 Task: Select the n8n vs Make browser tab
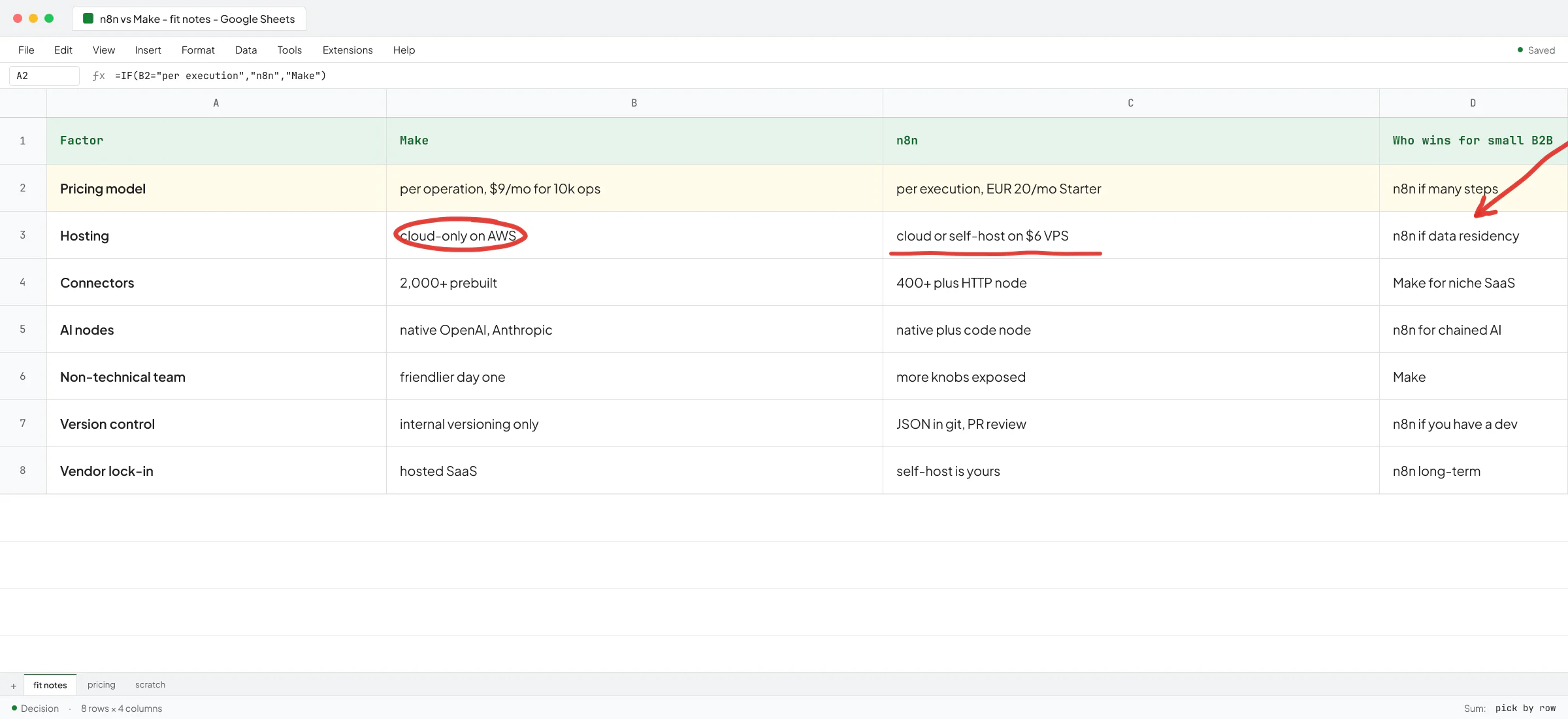click(189, 19)
